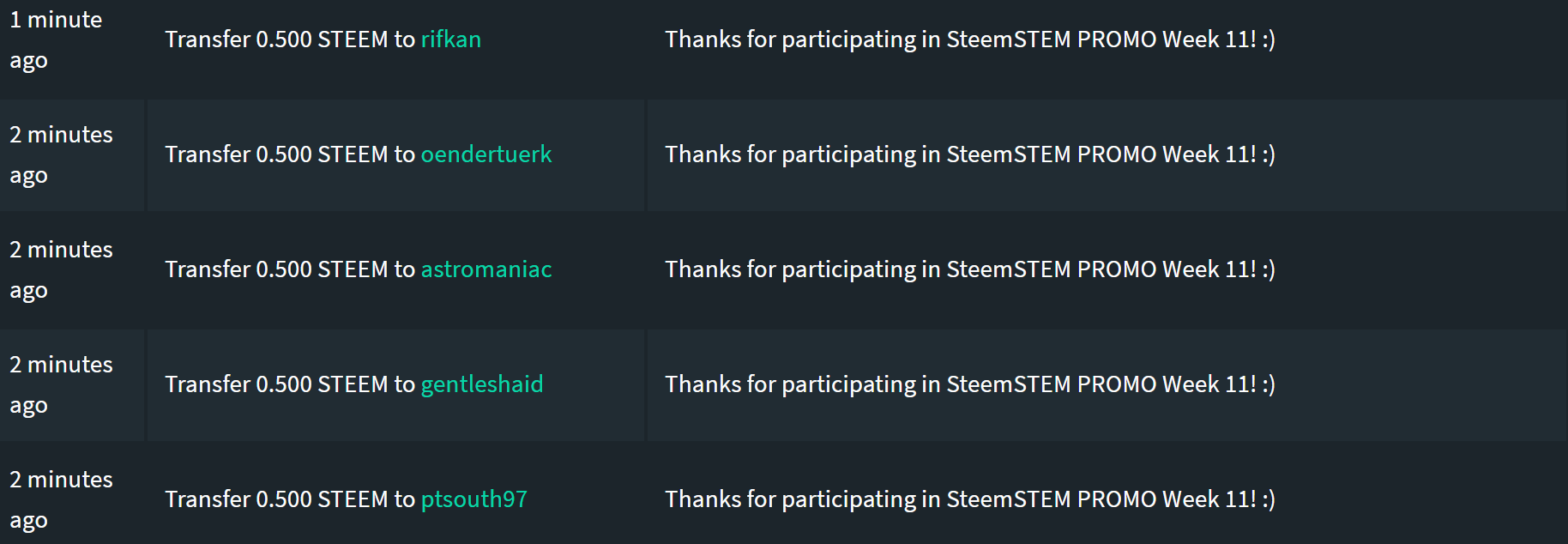Open the rifkan account link

450,39
